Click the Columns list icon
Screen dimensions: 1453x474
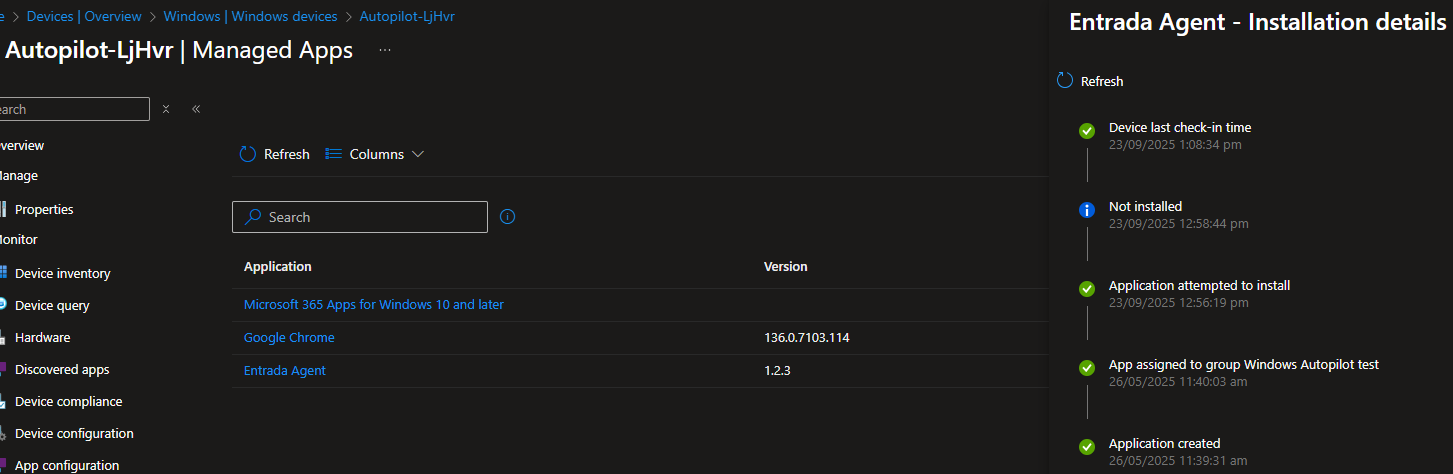(334, 154)
